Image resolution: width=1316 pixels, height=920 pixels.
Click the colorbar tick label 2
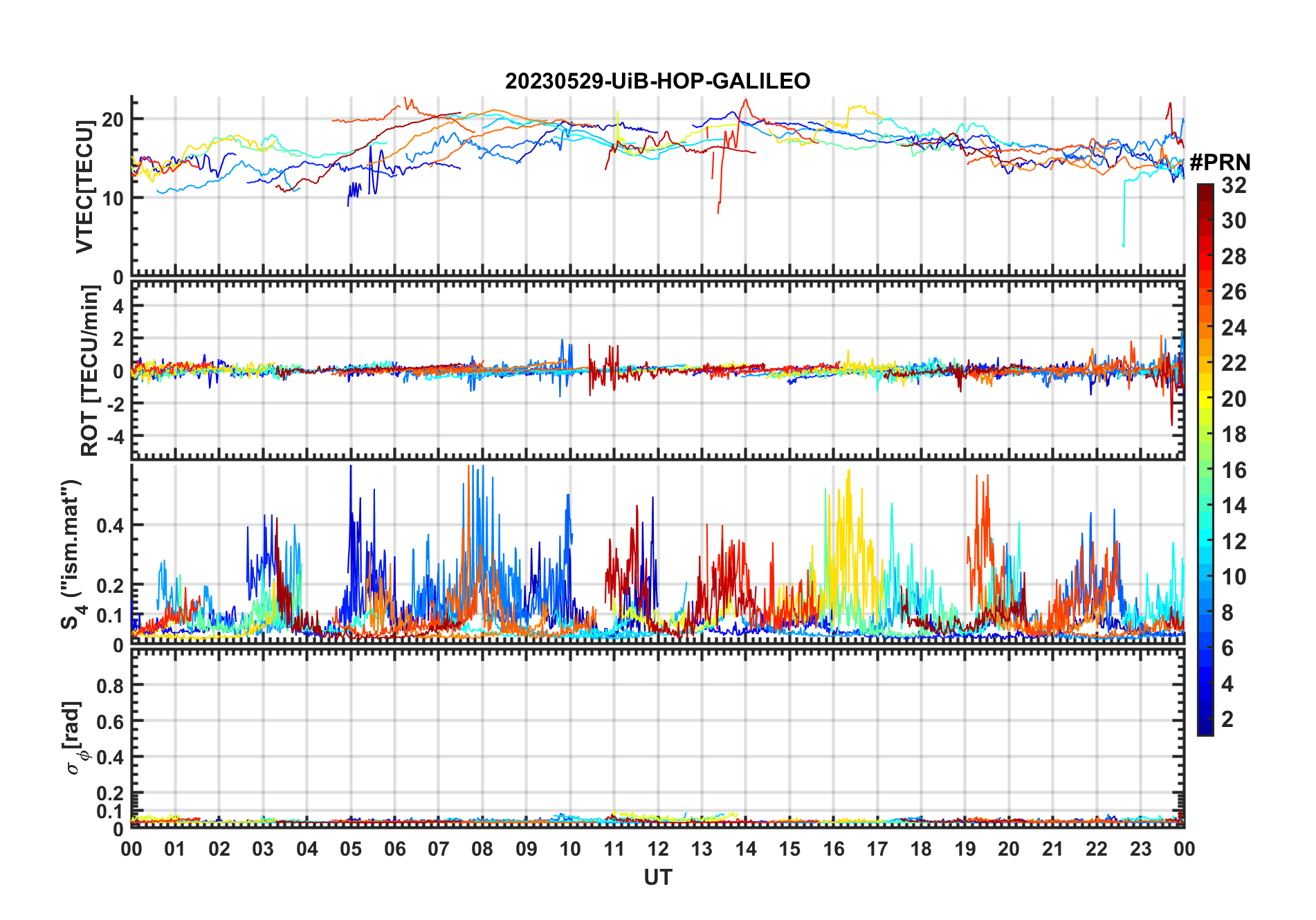click(x=1227, y=719)
